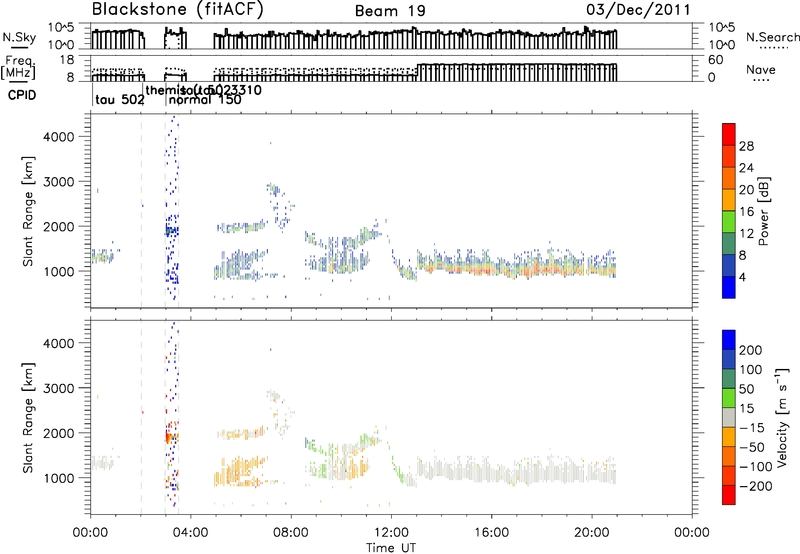
Task: Click the '20:00' time tick label
Action: (x=591, y=533)
